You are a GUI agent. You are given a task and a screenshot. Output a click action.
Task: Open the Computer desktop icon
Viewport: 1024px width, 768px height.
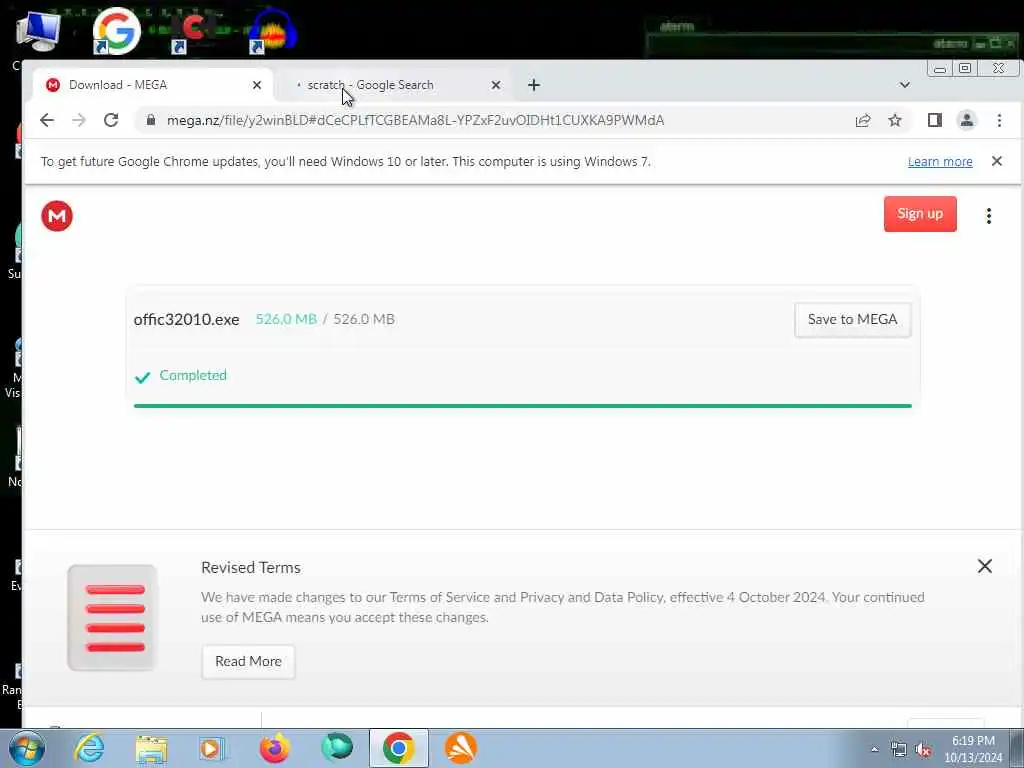pos(38,31)
